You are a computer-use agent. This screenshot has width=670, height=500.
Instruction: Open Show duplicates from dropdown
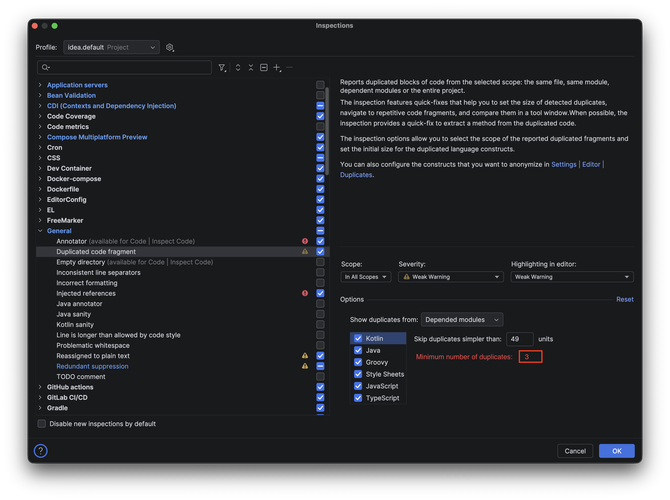pos(461,320)
